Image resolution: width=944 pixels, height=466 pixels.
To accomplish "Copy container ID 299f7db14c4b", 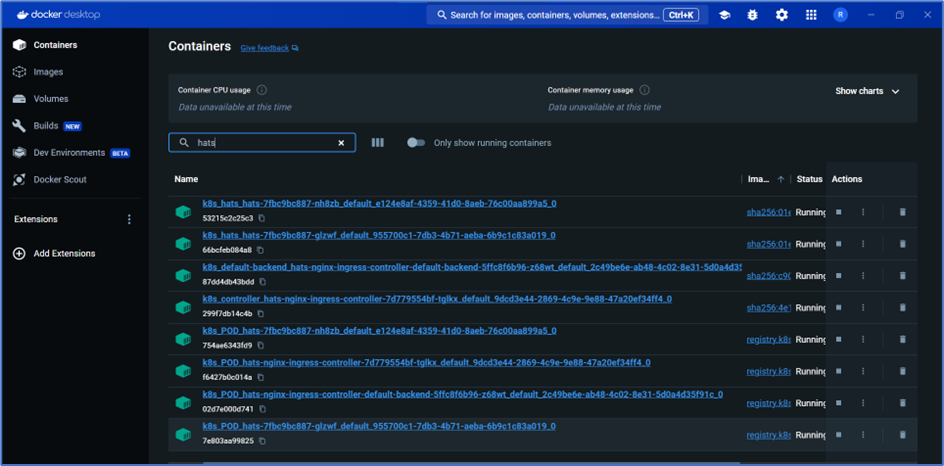I will pyautogui.click(x=261, y=314).
